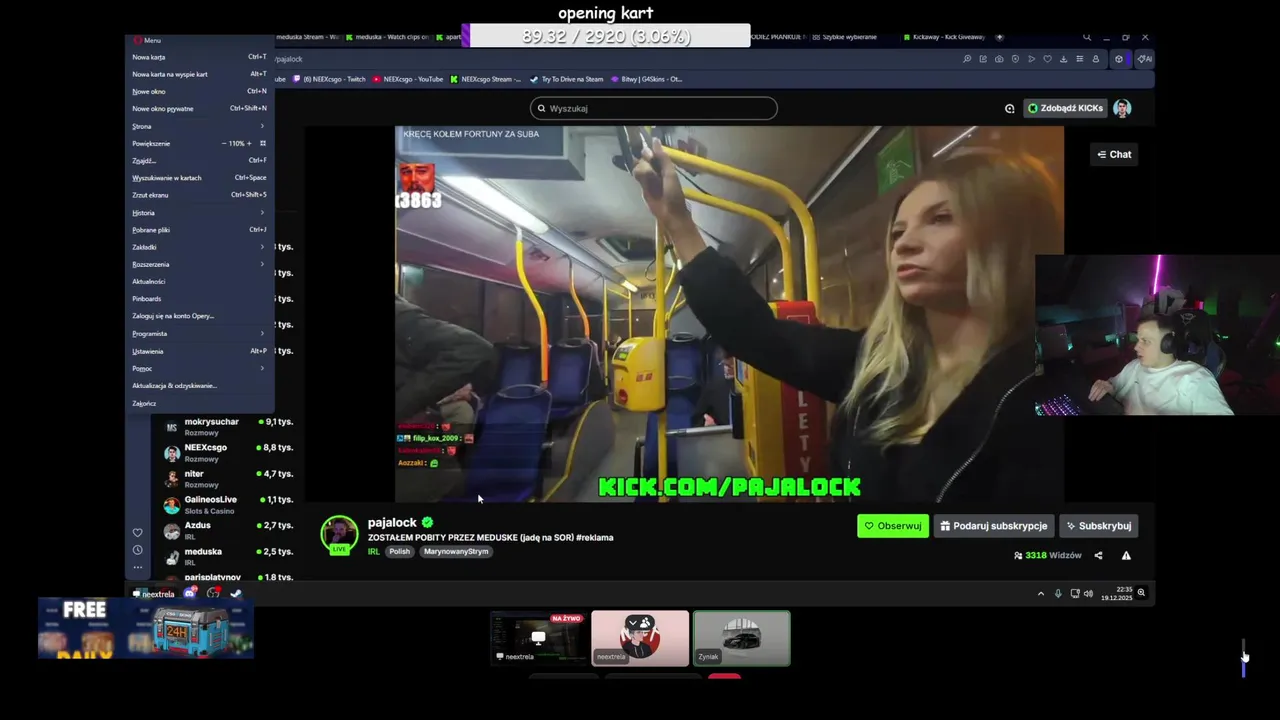Select Zaloguj się na konto Opery... menu item

(x=200, y=316)
